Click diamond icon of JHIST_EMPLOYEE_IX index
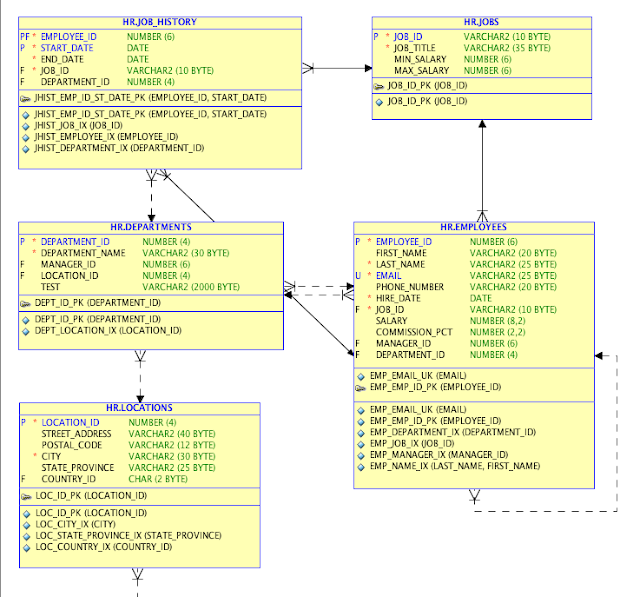 26,138
